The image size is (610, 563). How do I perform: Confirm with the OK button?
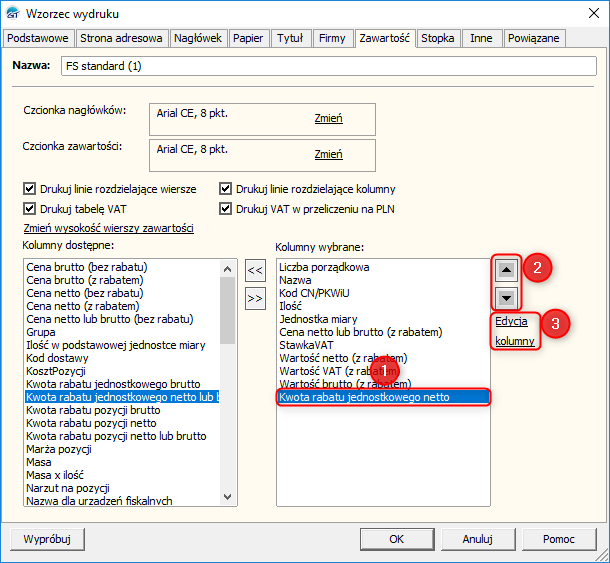(x=397, y=539)
